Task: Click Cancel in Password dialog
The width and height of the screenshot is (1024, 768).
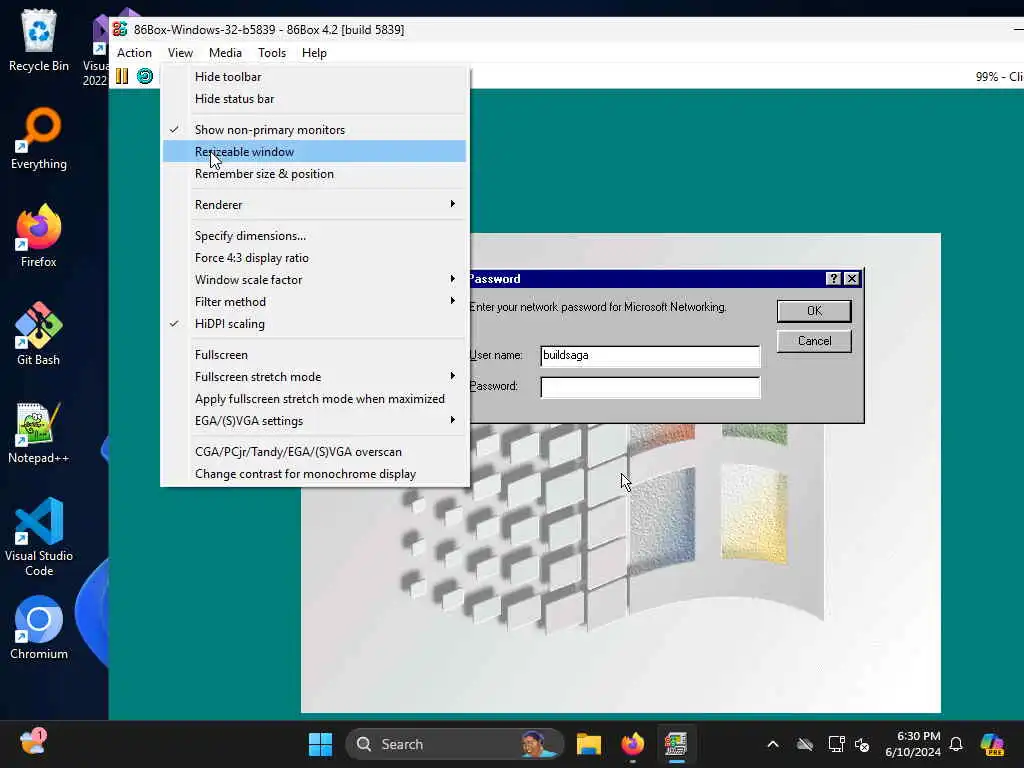Action: 814,341
